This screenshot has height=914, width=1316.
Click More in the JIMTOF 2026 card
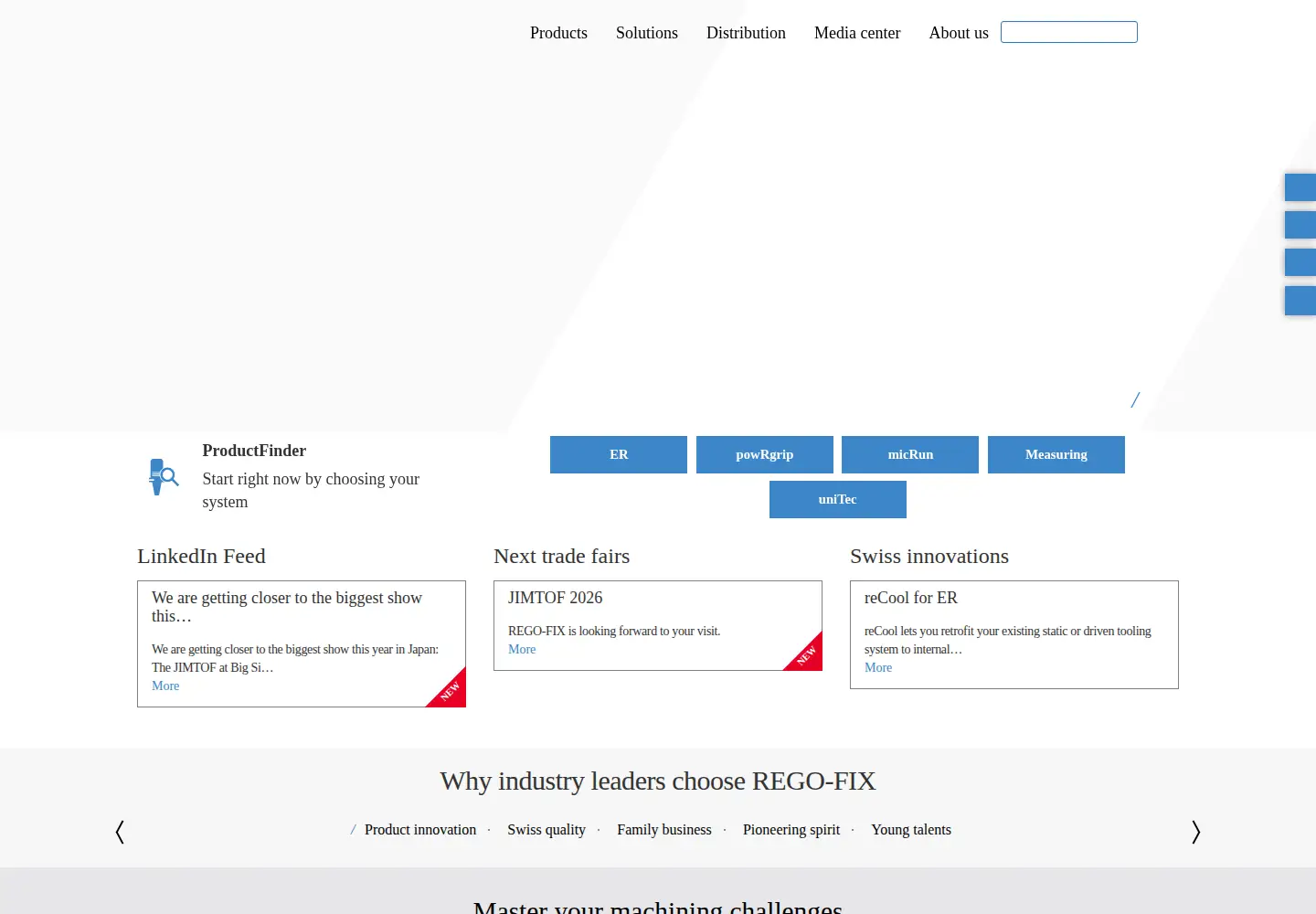522,649
